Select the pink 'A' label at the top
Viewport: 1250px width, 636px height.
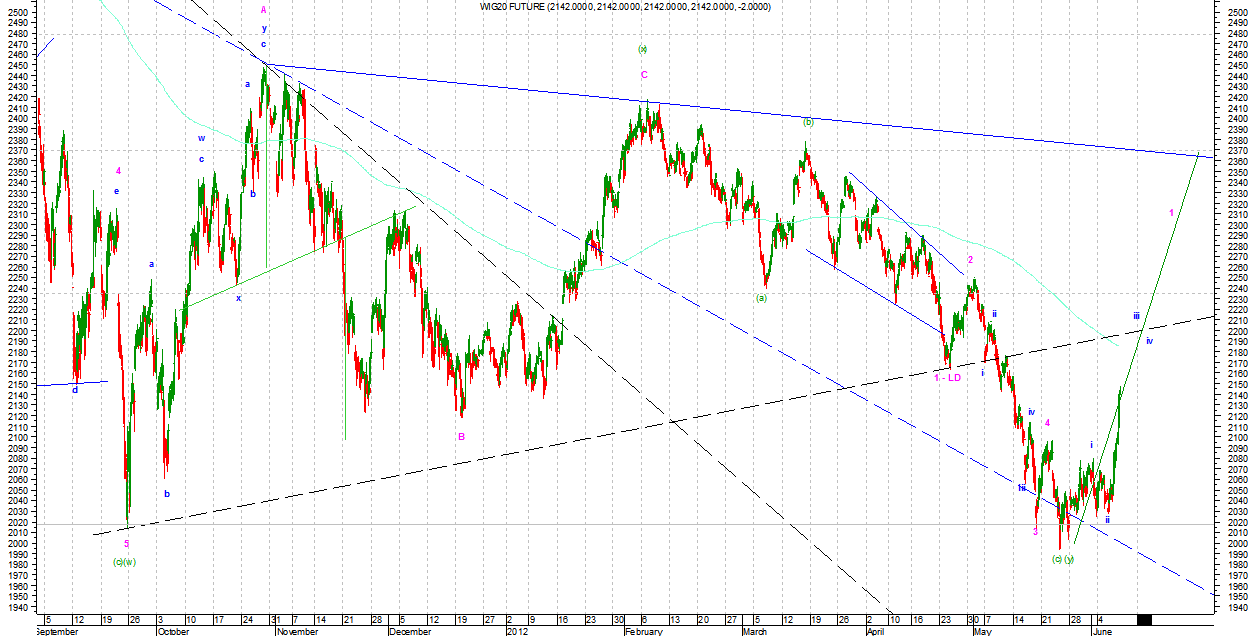(263, 9)
